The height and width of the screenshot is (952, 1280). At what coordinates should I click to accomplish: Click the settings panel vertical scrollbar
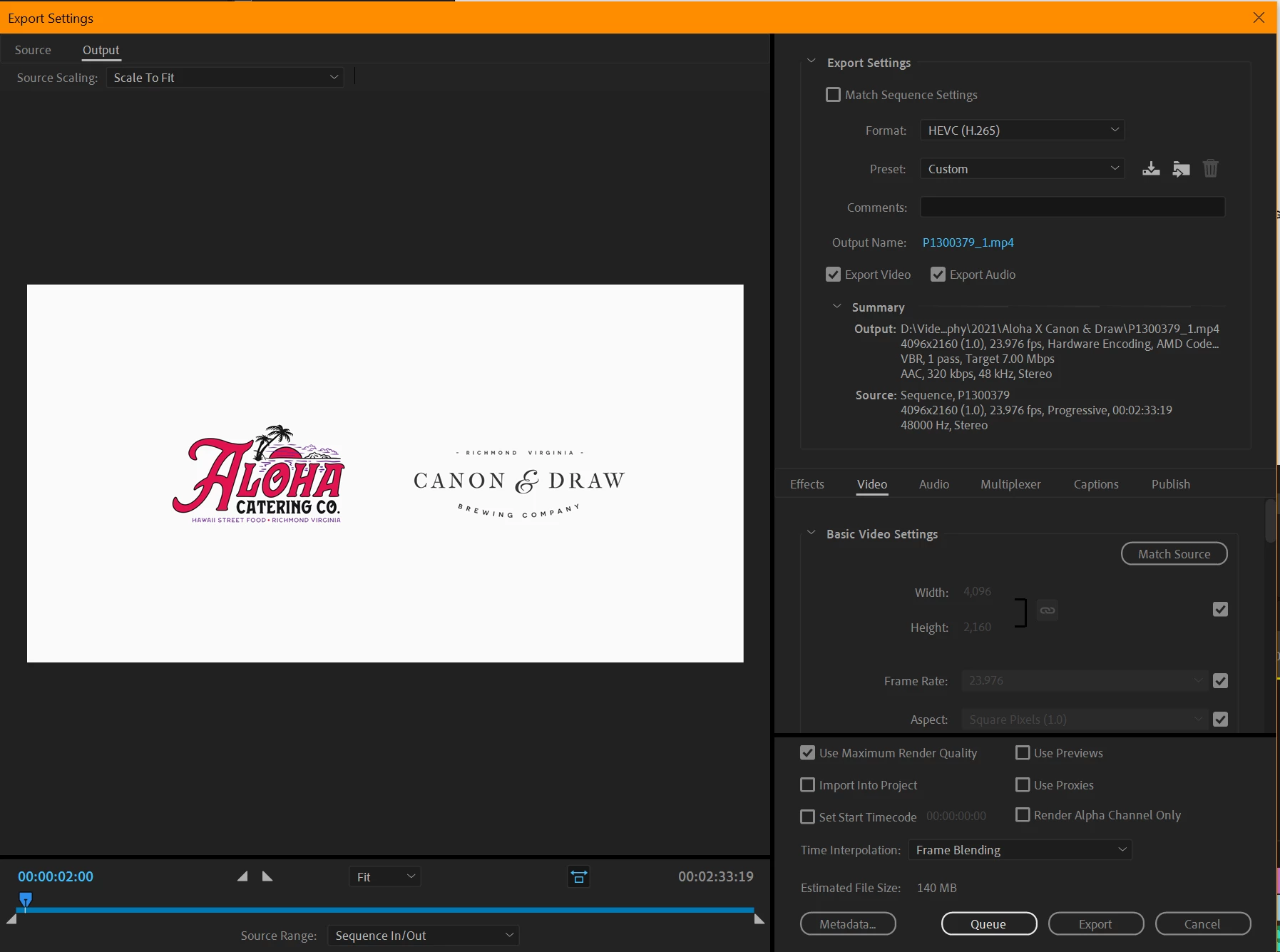(x=1270, y=521)
